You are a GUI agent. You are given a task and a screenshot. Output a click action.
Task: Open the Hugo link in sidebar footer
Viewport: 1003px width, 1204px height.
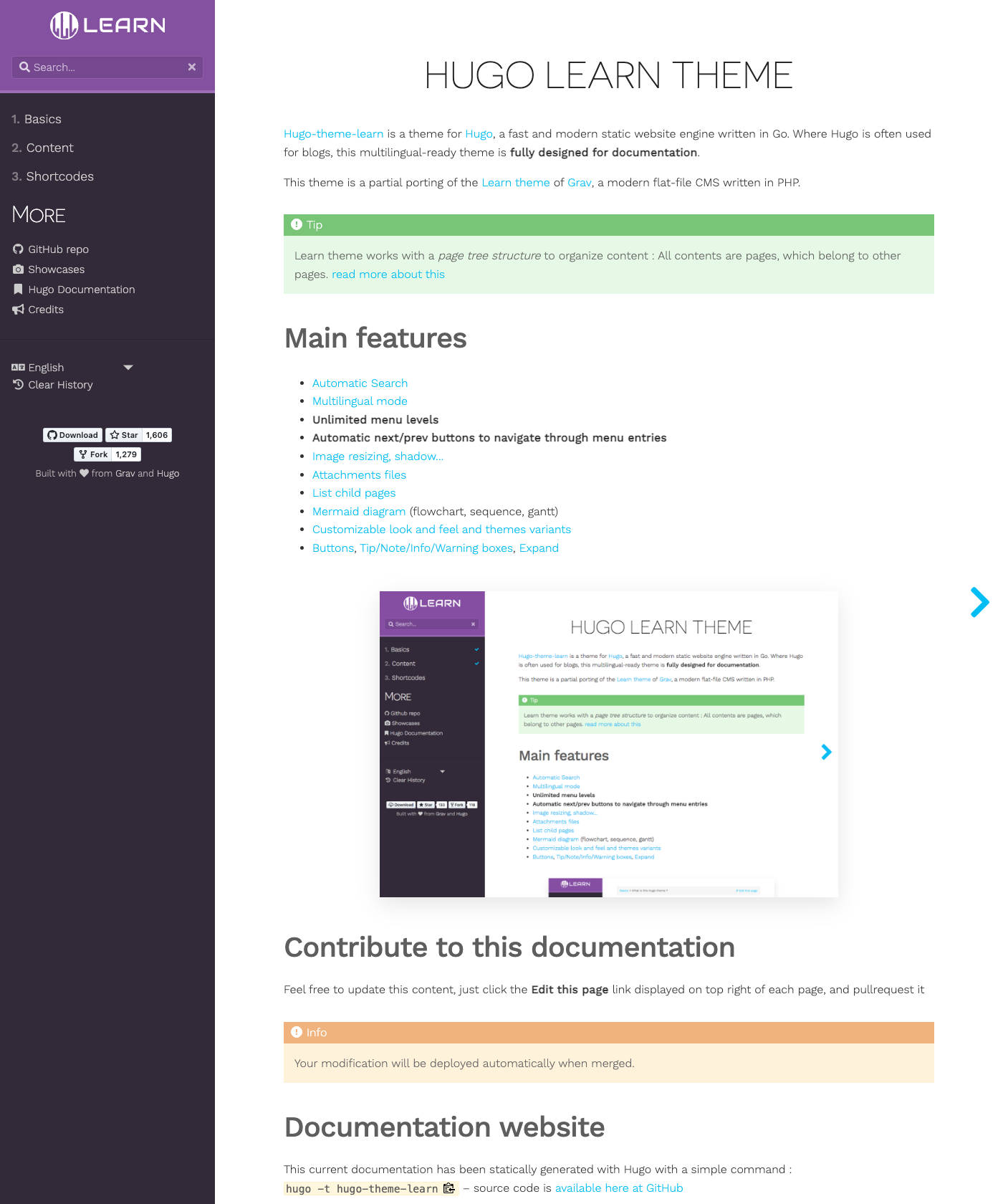pos(168,474)
